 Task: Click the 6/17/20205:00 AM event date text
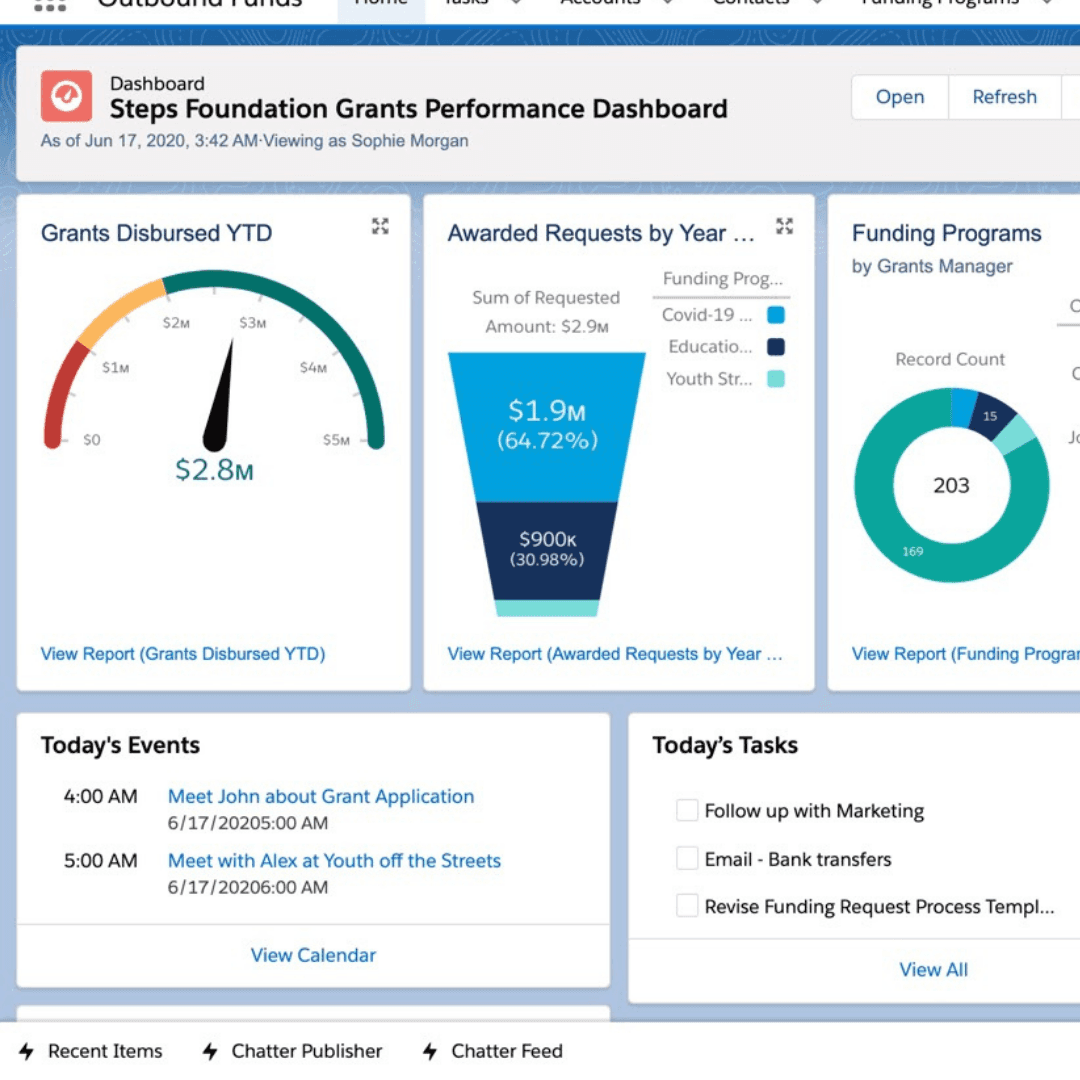coord(248,823)
